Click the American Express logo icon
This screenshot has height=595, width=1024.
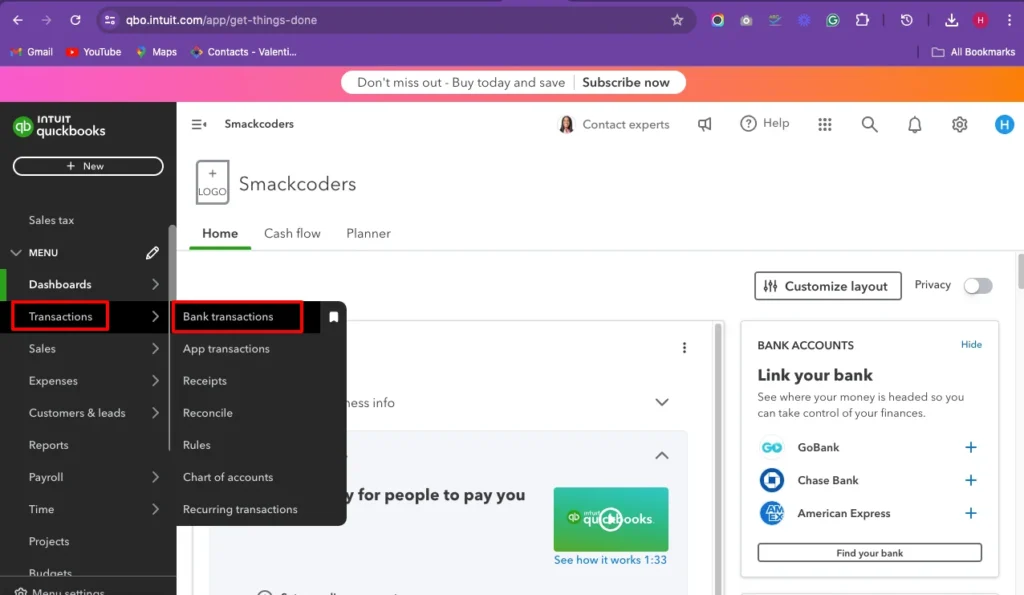[x=772, y=513]
